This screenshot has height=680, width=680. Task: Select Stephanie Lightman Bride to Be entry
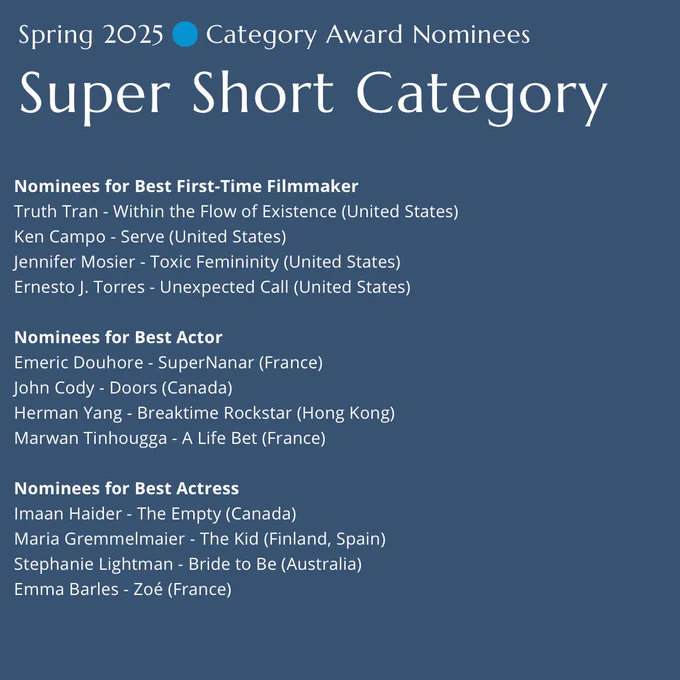(x=188, y=564)
